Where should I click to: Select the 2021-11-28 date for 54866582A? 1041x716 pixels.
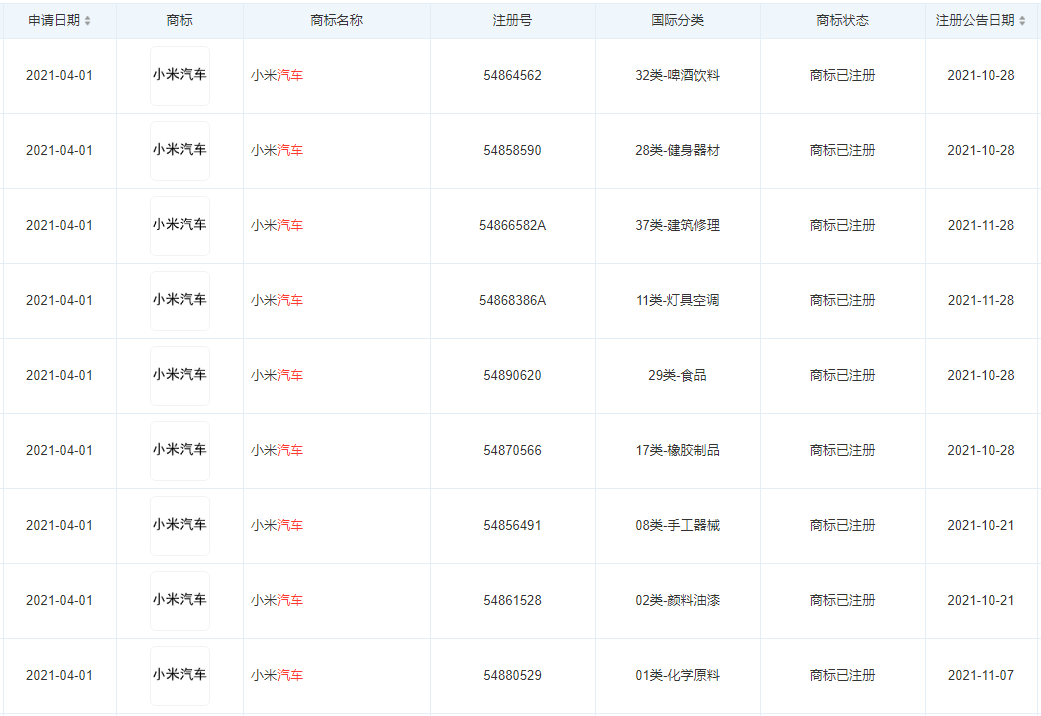click(981, 226)
